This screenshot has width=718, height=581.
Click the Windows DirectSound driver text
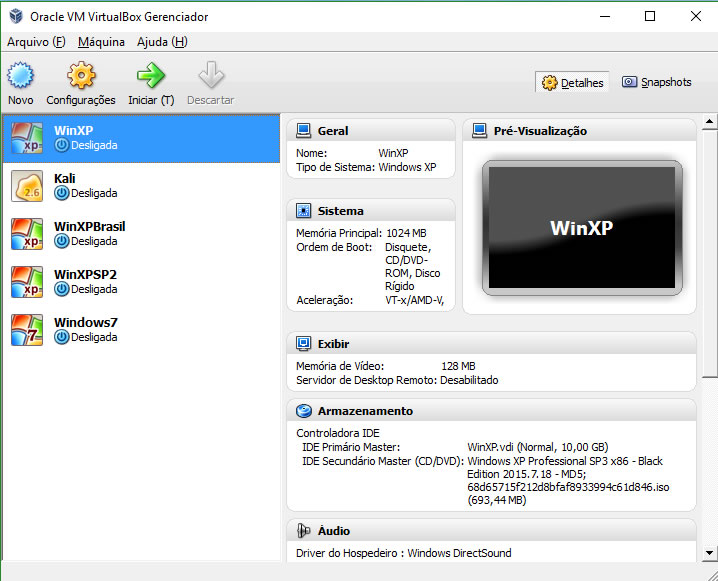tap(459, 553)
